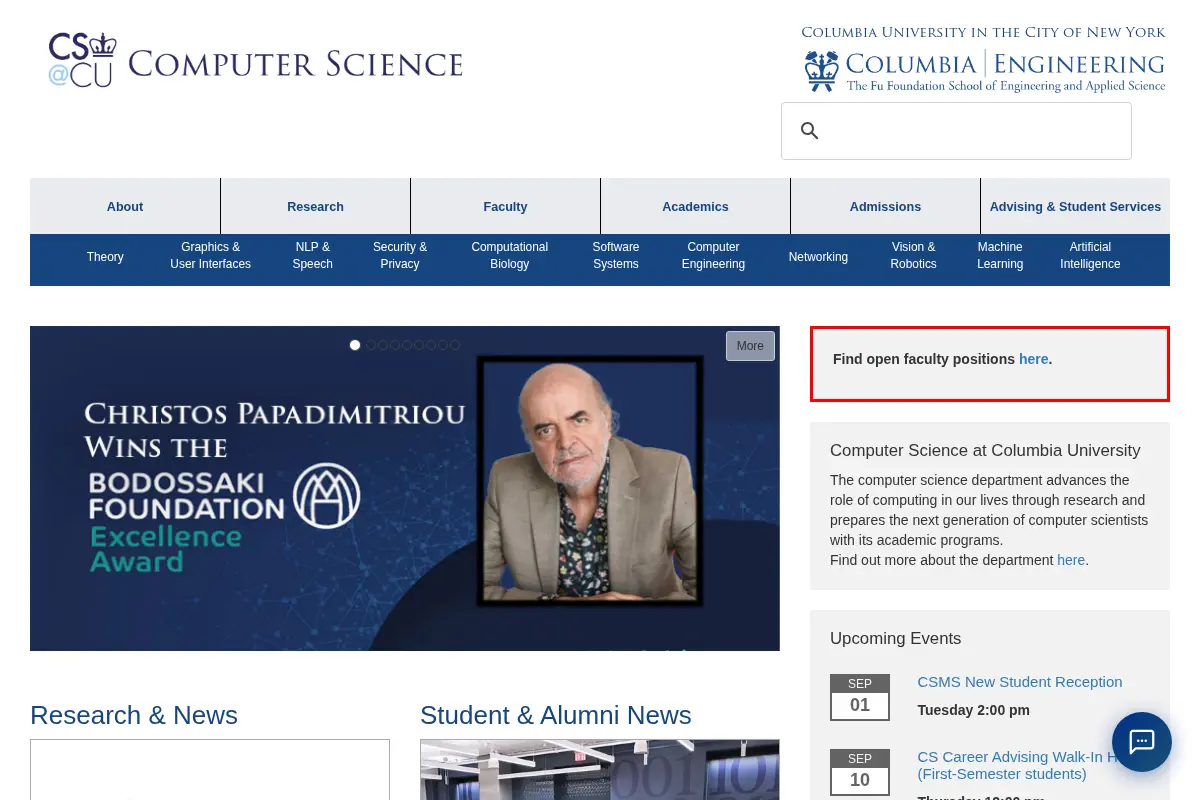Select the ninth carousel slide dot

pyautogui.click(x=455, y=345)
